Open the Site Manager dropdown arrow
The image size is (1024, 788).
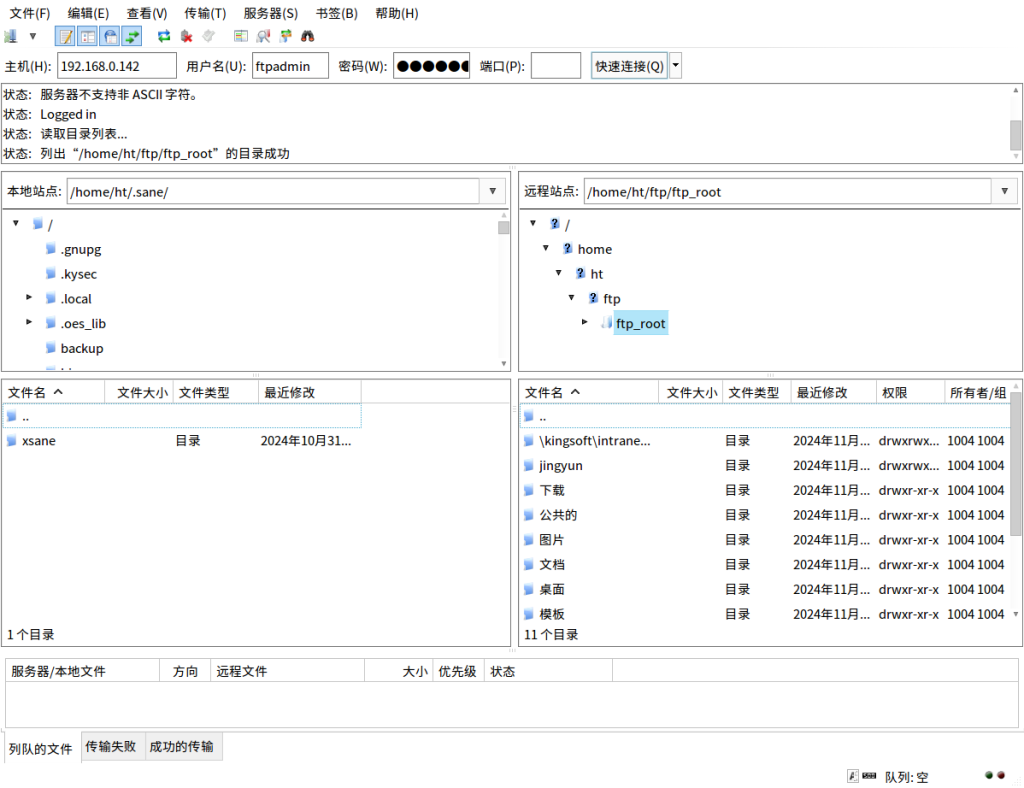(x=32, y=37)
